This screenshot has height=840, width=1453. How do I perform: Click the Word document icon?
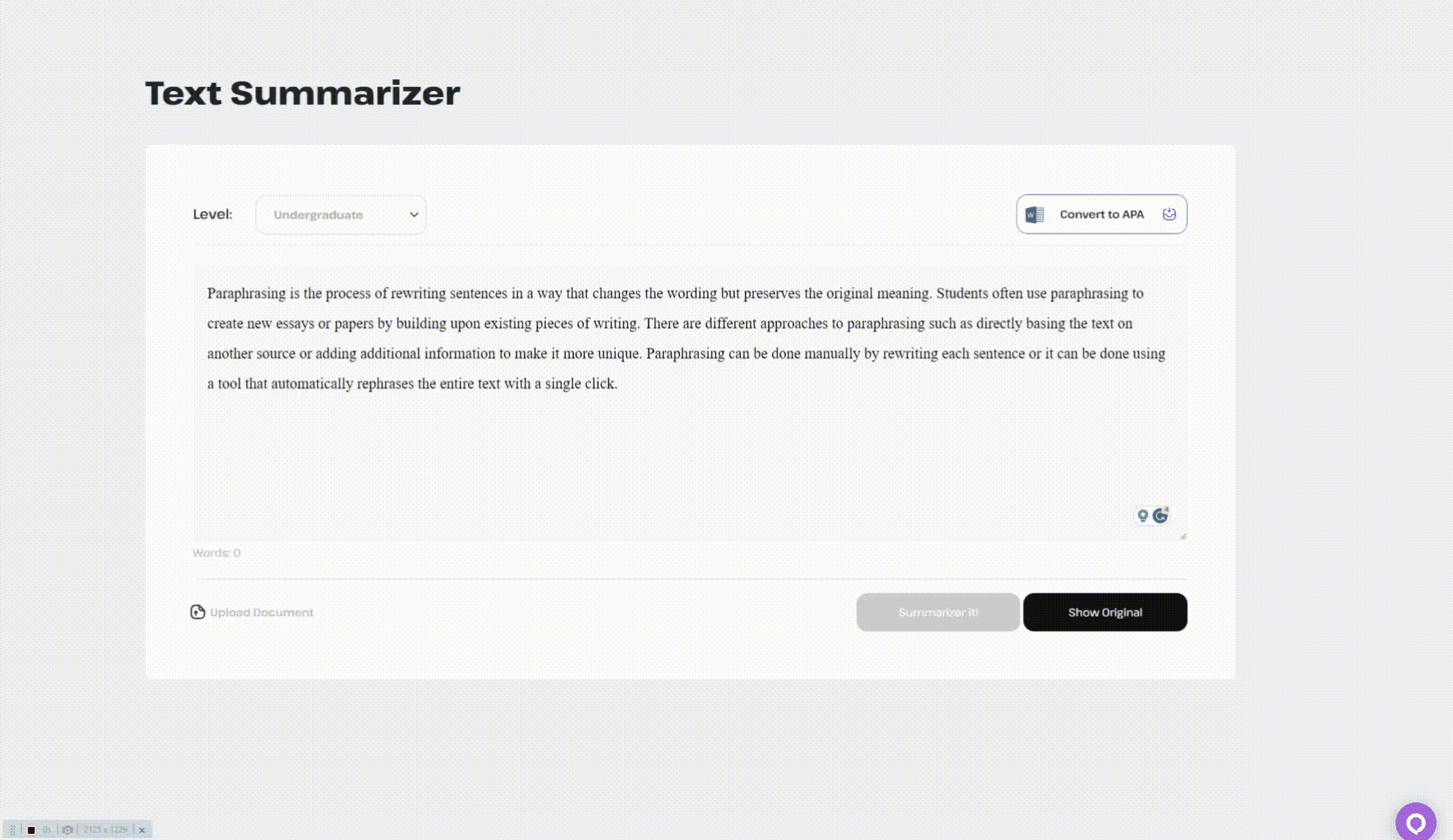coord(1034,215)
